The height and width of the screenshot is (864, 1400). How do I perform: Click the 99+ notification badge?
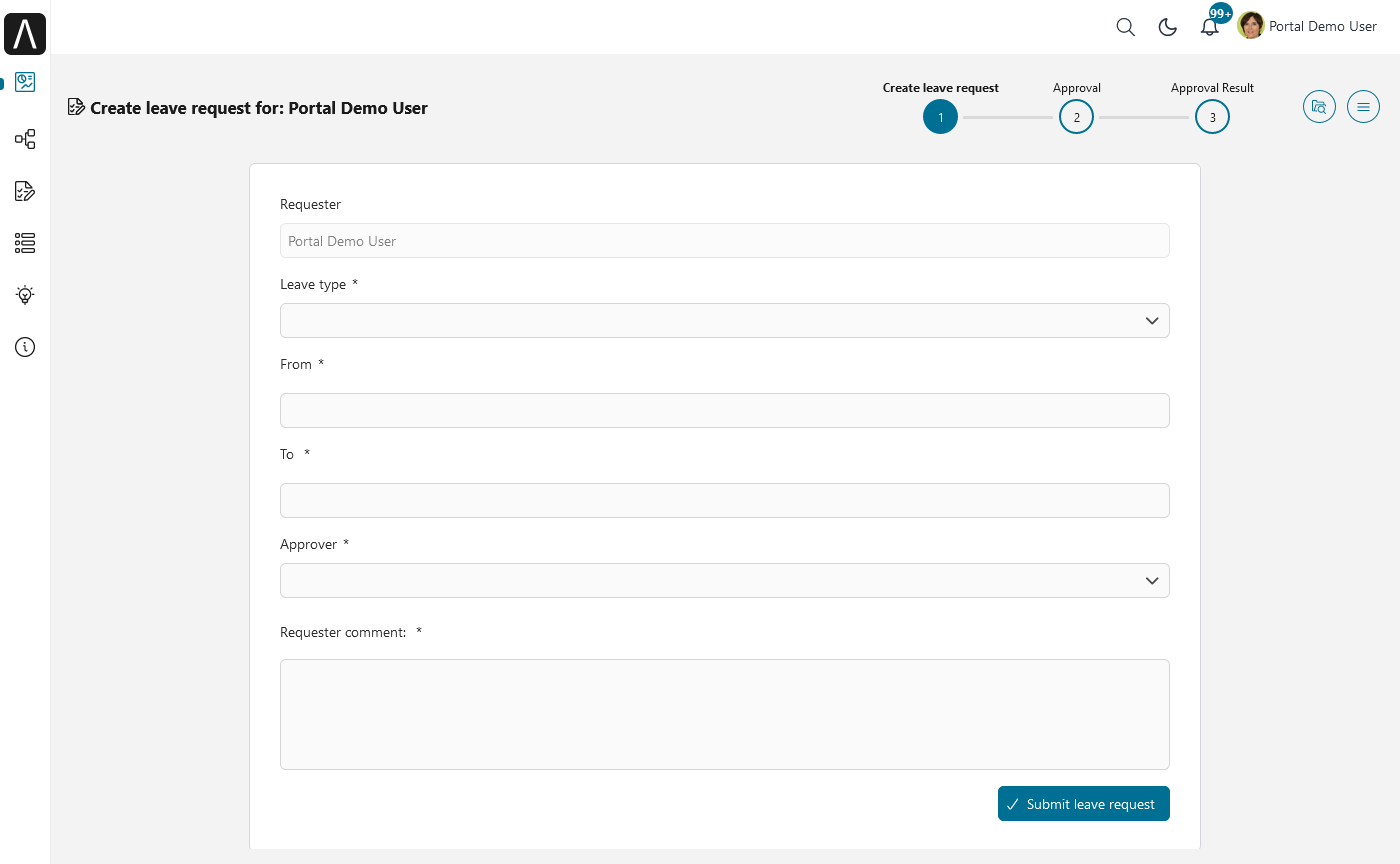(1220, 14)
